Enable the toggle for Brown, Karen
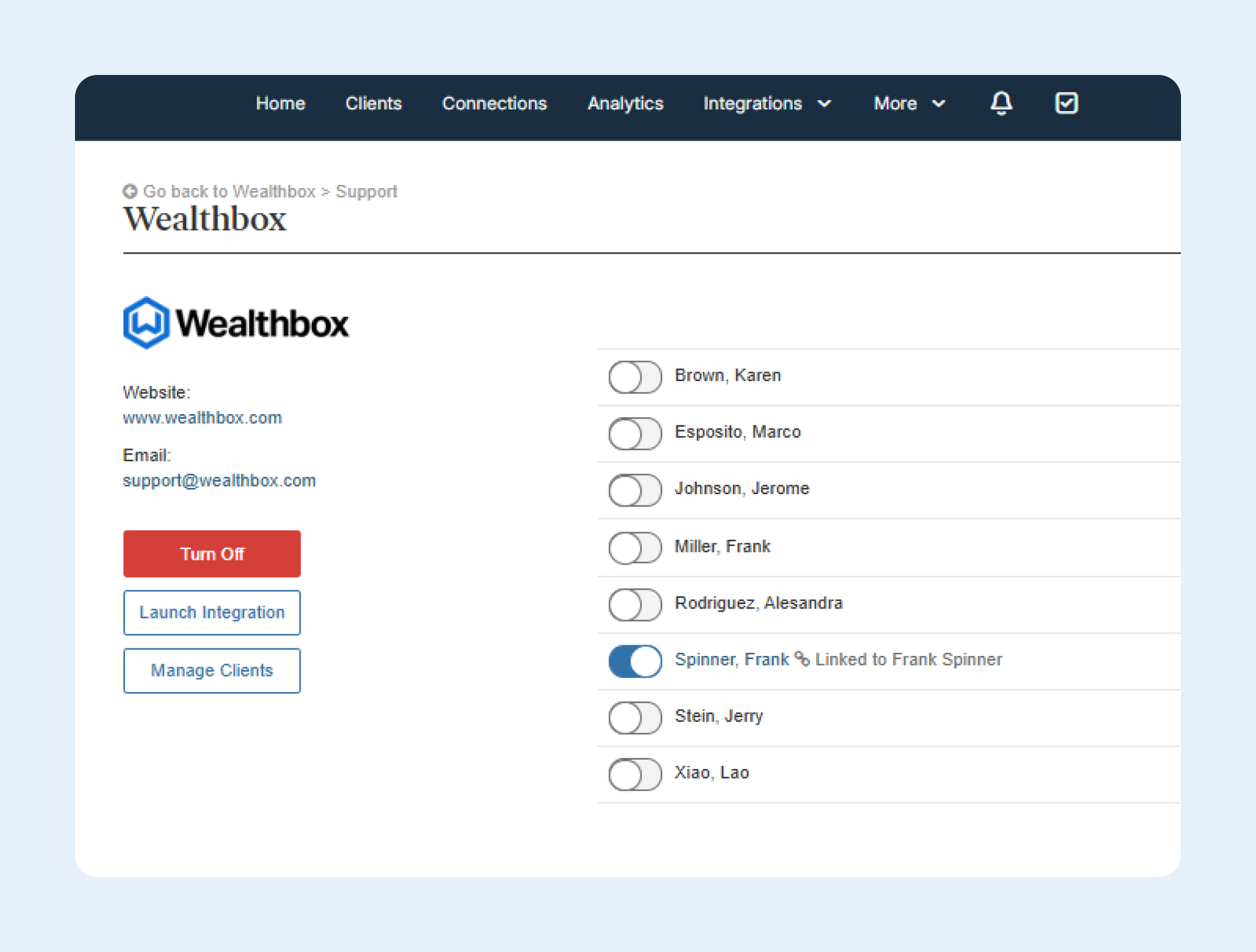Viewport: 1256px width, 952px height. 635,377
